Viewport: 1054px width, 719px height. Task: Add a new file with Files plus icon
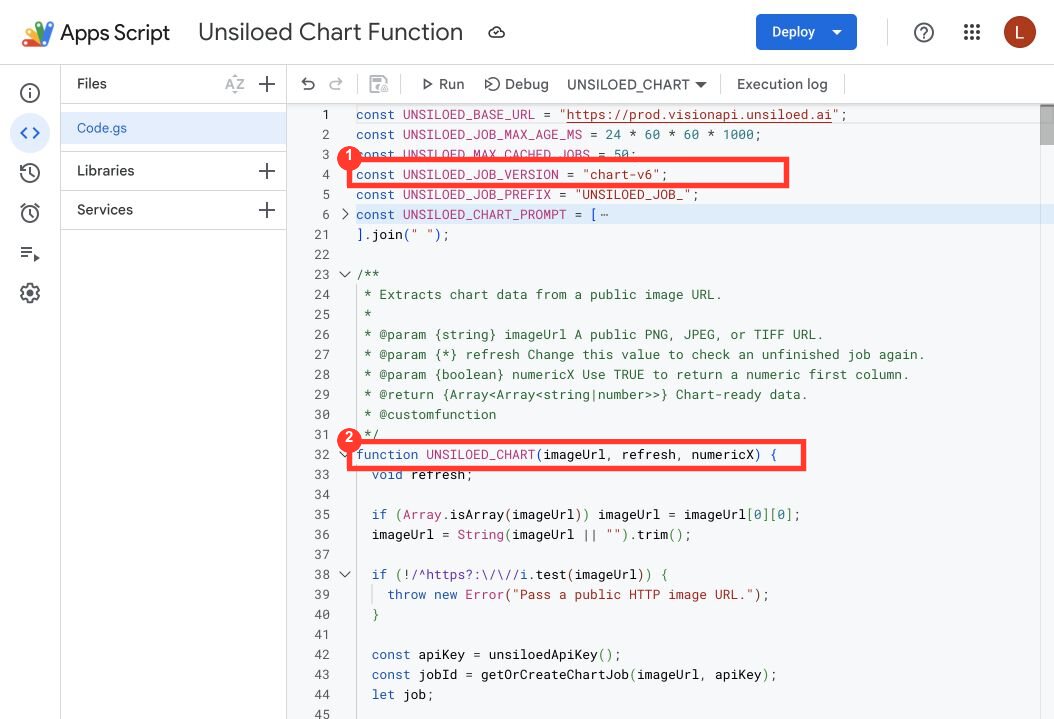267,84
